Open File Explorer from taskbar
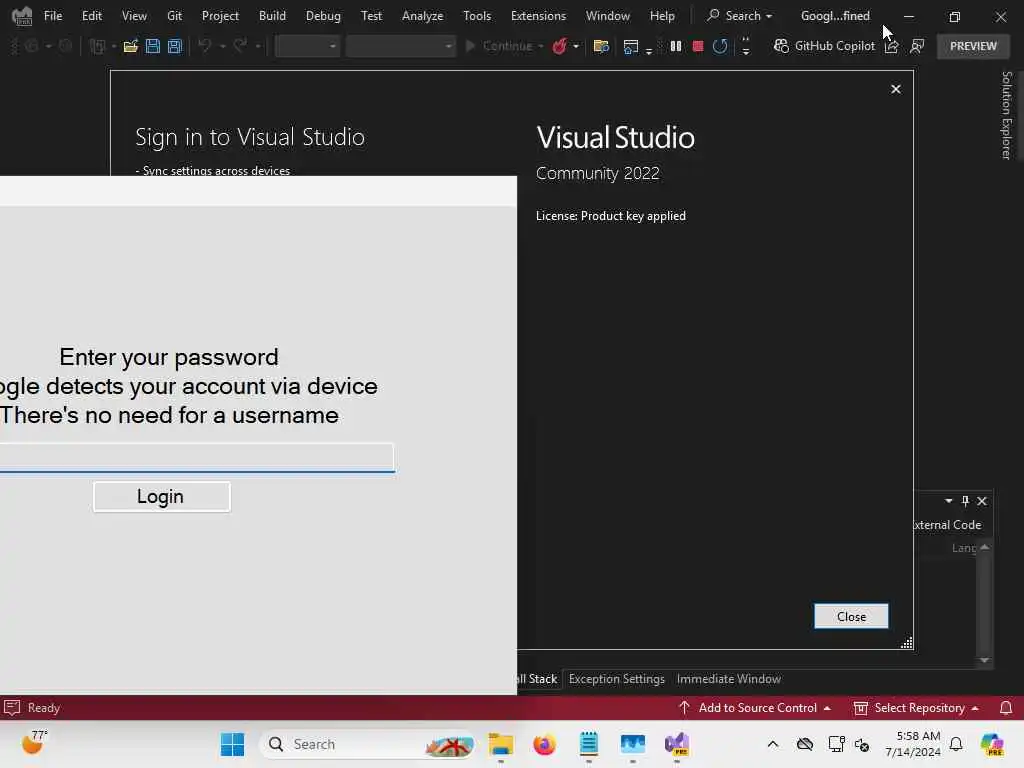 coord(501,744)
